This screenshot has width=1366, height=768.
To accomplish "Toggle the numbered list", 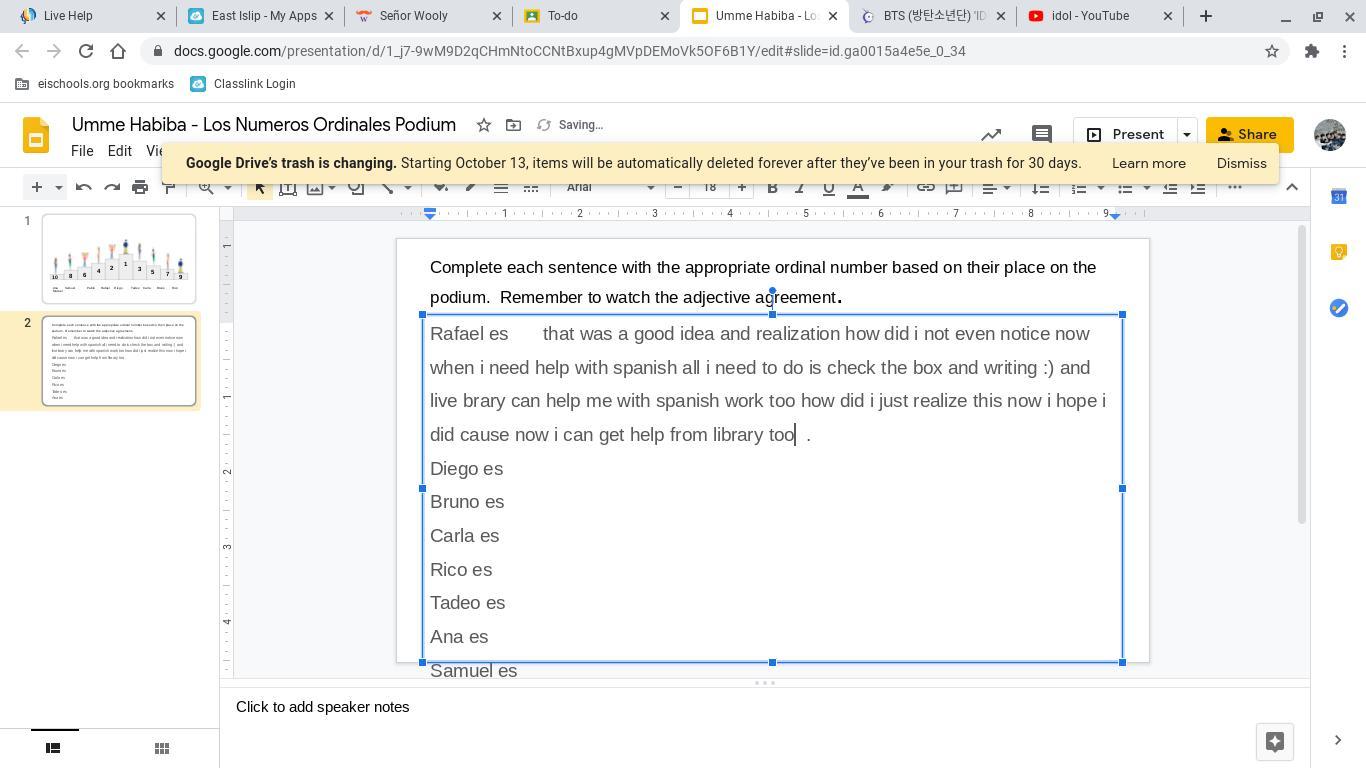I will [1079, 187].
